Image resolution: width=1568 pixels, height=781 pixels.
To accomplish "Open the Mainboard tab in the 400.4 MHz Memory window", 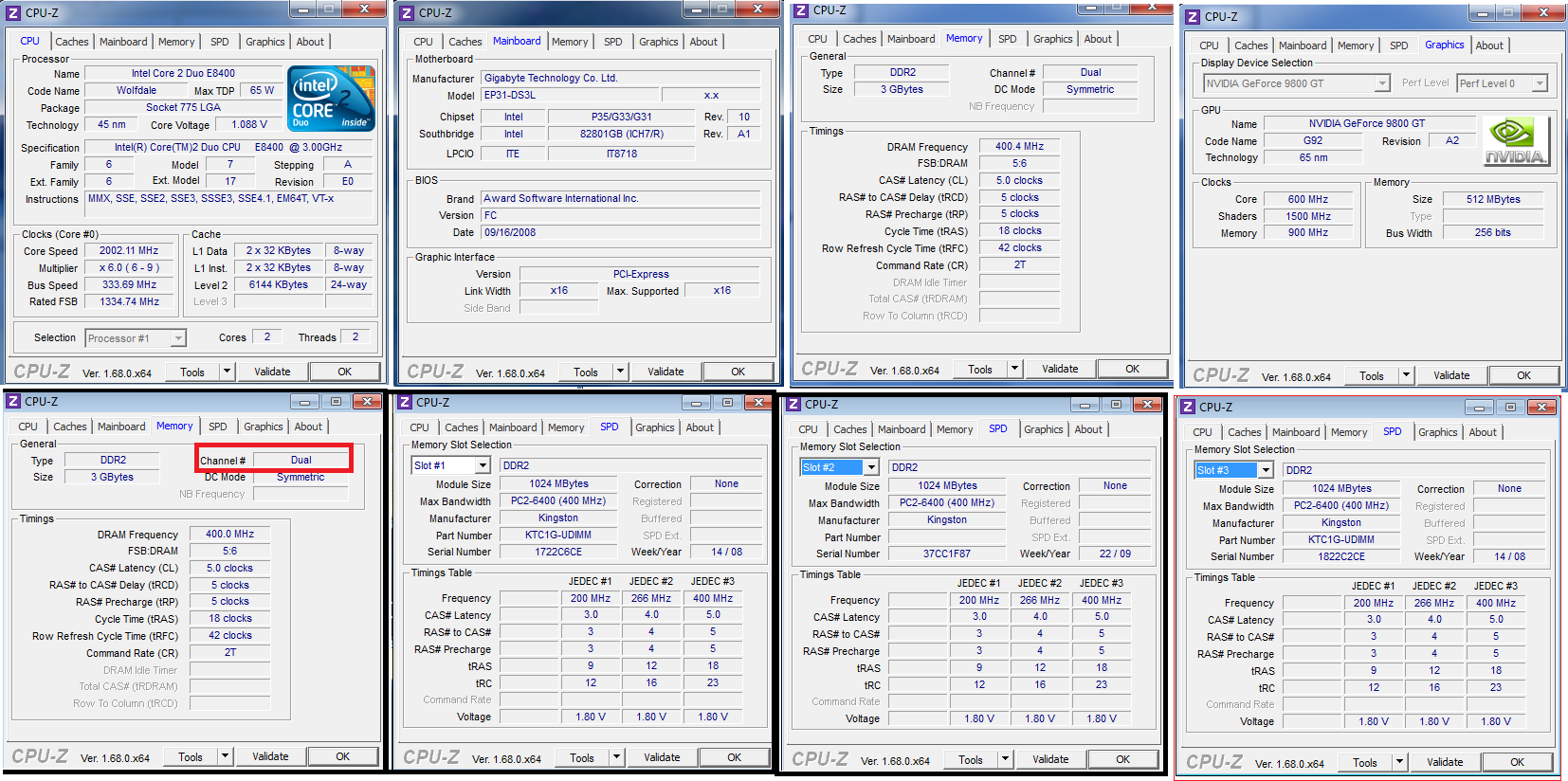I will click(911, 39).
